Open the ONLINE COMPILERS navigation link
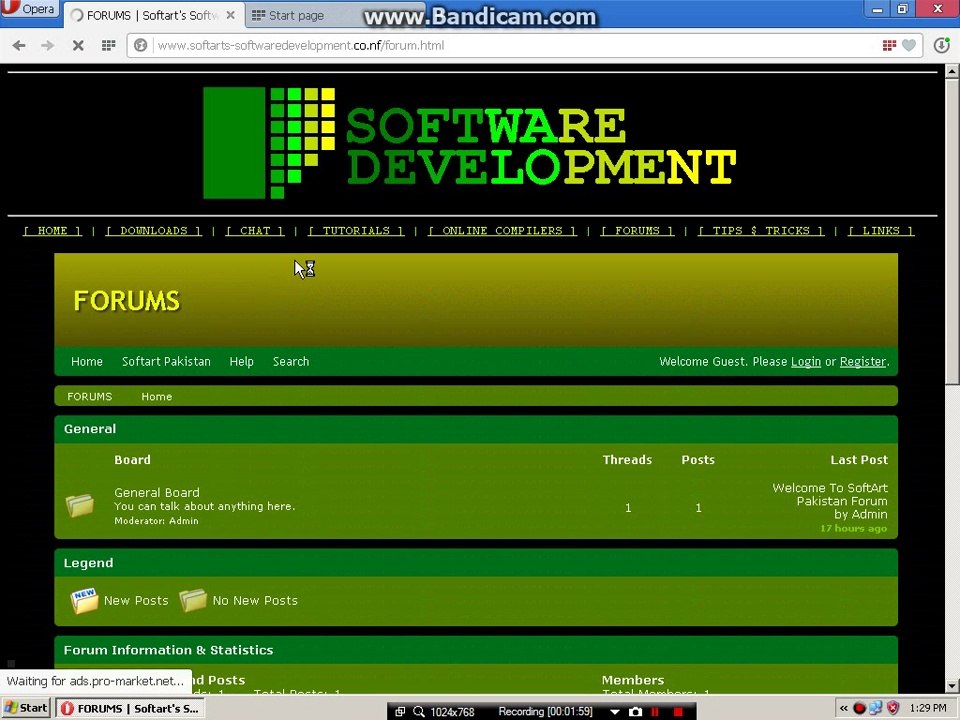 pyautogui.click(x=502, y=231)
